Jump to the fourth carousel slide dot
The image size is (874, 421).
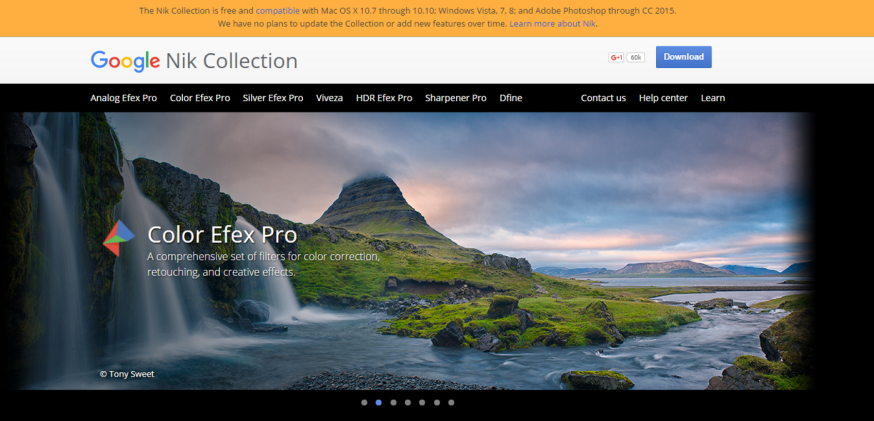407,402
